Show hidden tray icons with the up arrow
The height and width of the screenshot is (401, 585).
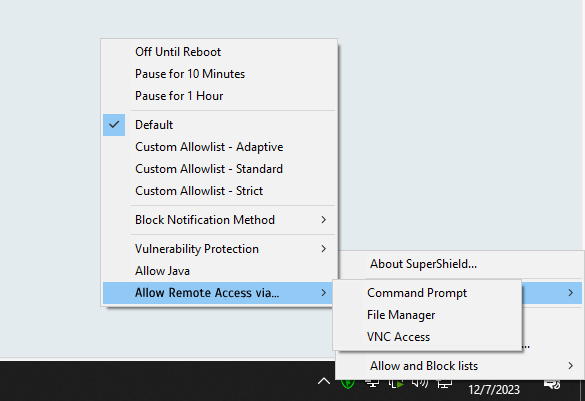(x=324, y=382)
